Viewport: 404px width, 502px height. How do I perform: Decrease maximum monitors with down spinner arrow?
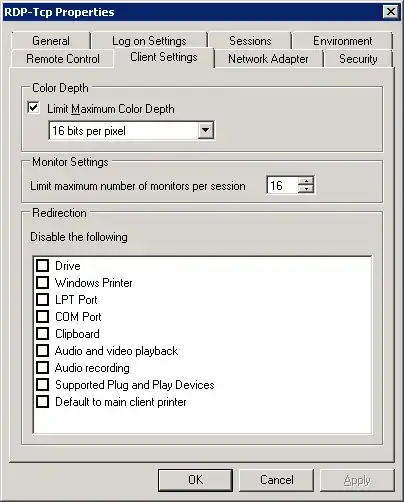click(306, 189)
